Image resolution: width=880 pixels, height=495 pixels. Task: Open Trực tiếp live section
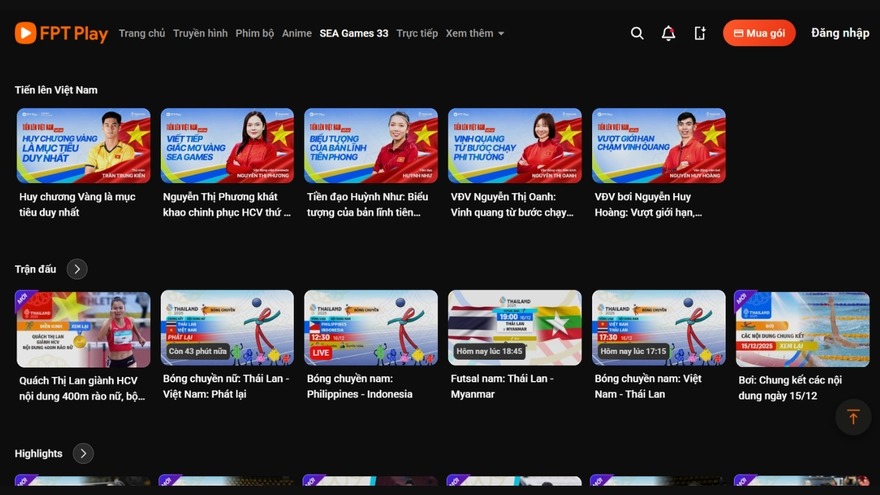tap(417, 33)
